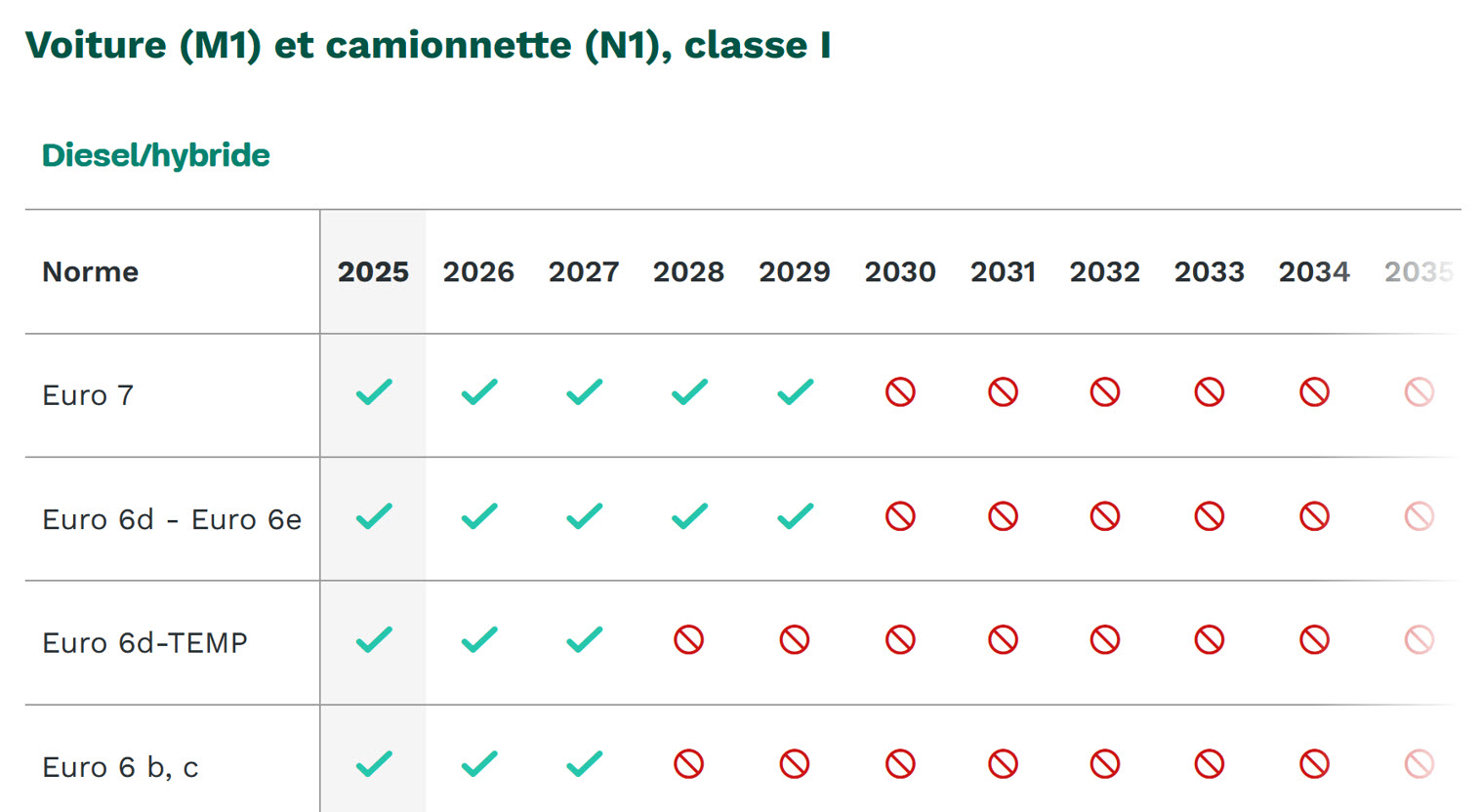Click the Voiture (M1) et camionnette heading
Viewport: 1480px width, 812px height.
click(428, 46)
